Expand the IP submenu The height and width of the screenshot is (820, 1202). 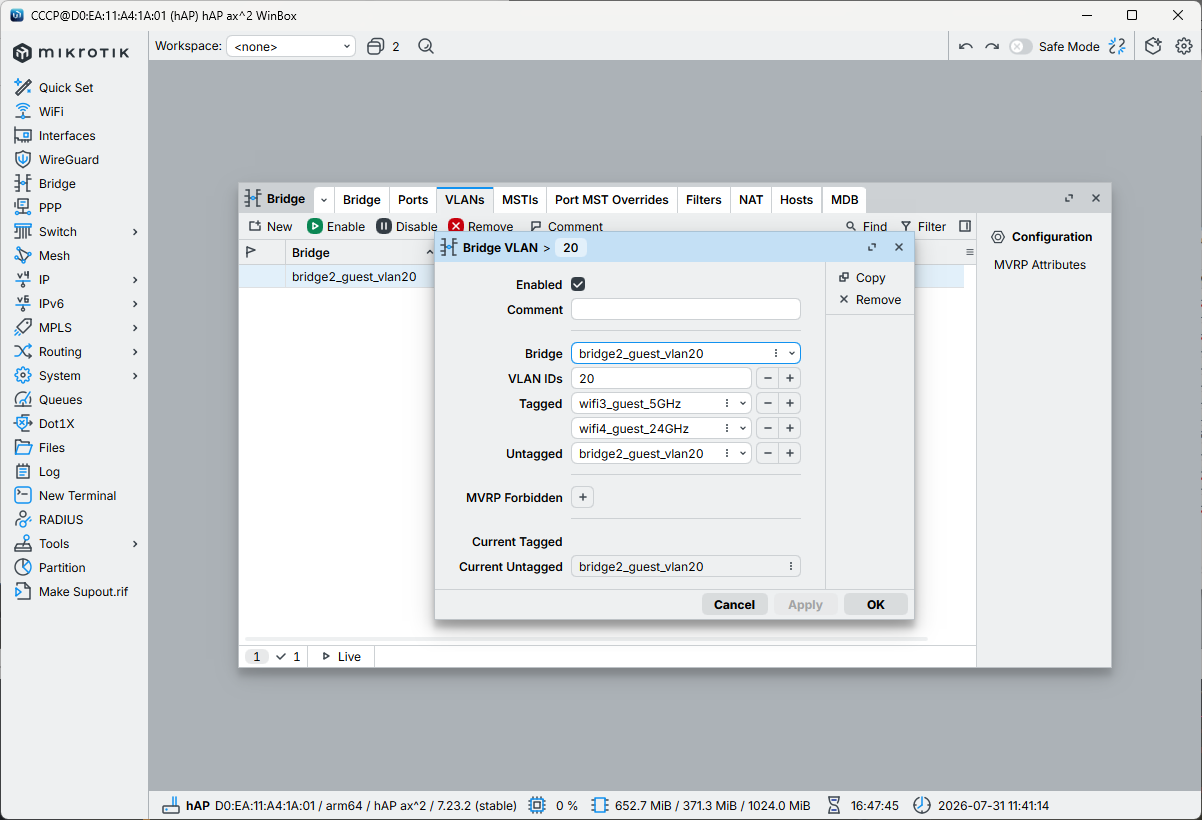[x=135, y=280]
